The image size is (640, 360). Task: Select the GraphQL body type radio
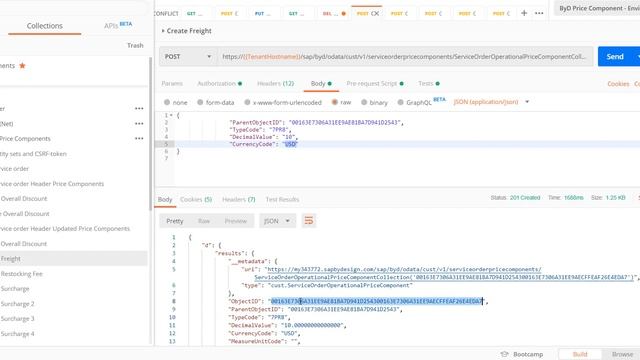[401, 102]
